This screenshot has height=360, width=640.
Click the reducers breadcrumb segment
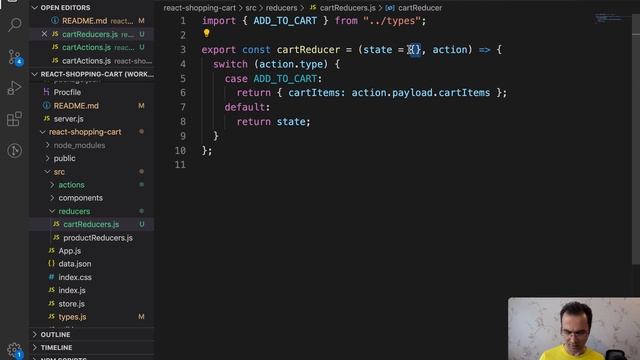[282, 8]
